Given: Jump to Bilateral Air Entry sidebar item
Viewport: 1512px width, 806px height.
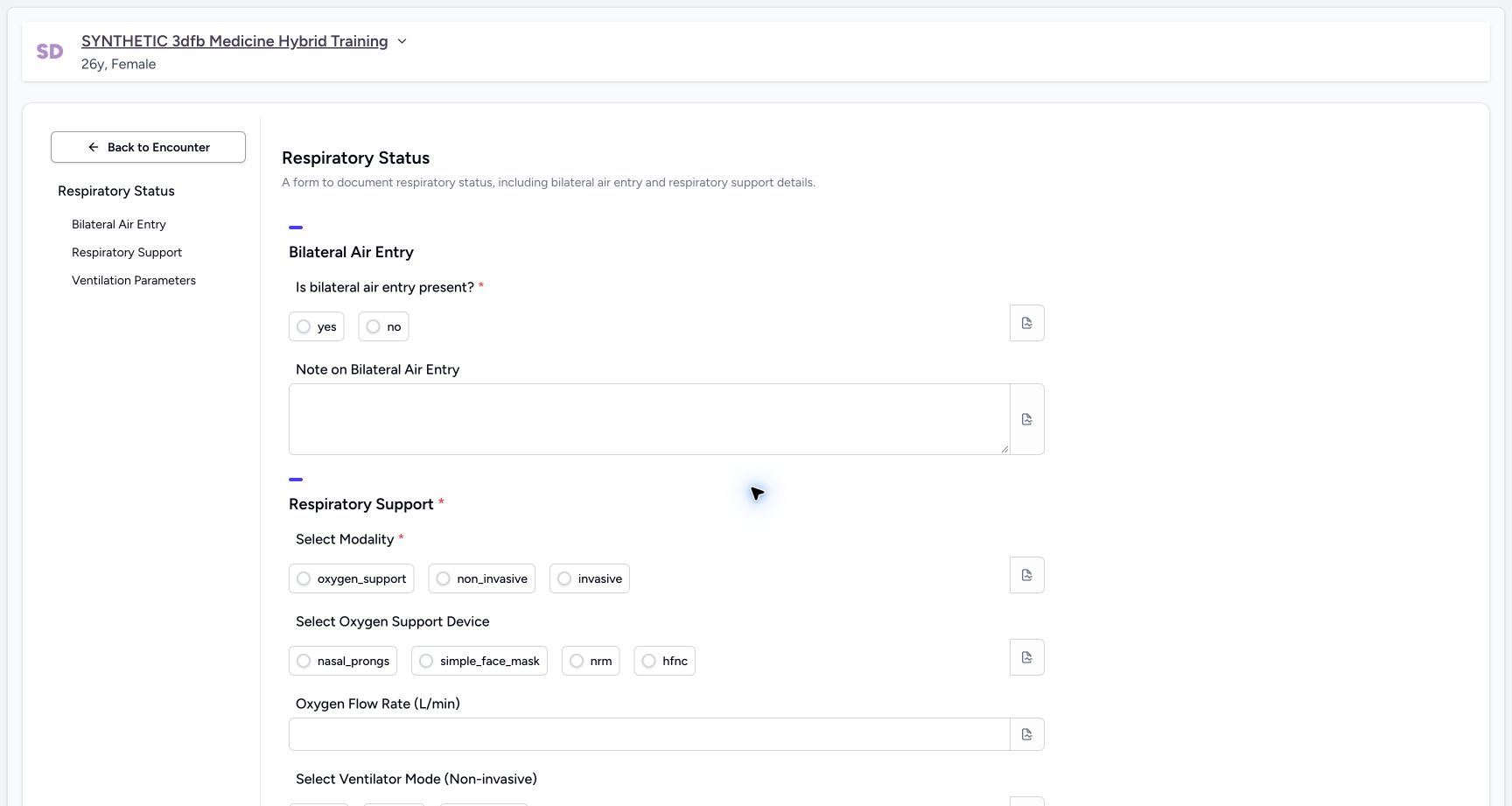Looking at the screenshot, I should tap(119, 224).
